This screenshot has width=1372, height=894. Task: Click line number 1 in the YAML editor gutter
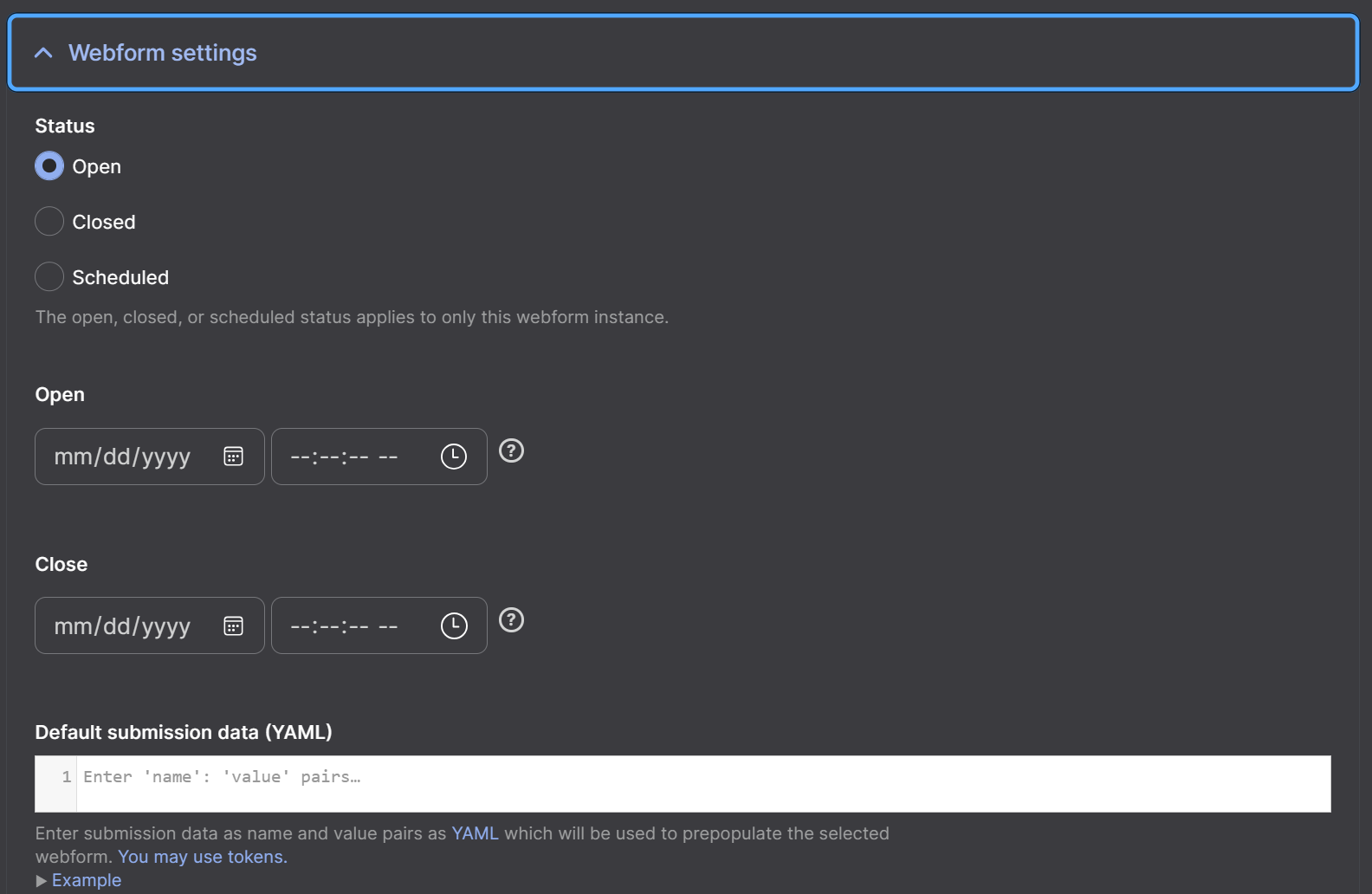click(x=66, y=777)
